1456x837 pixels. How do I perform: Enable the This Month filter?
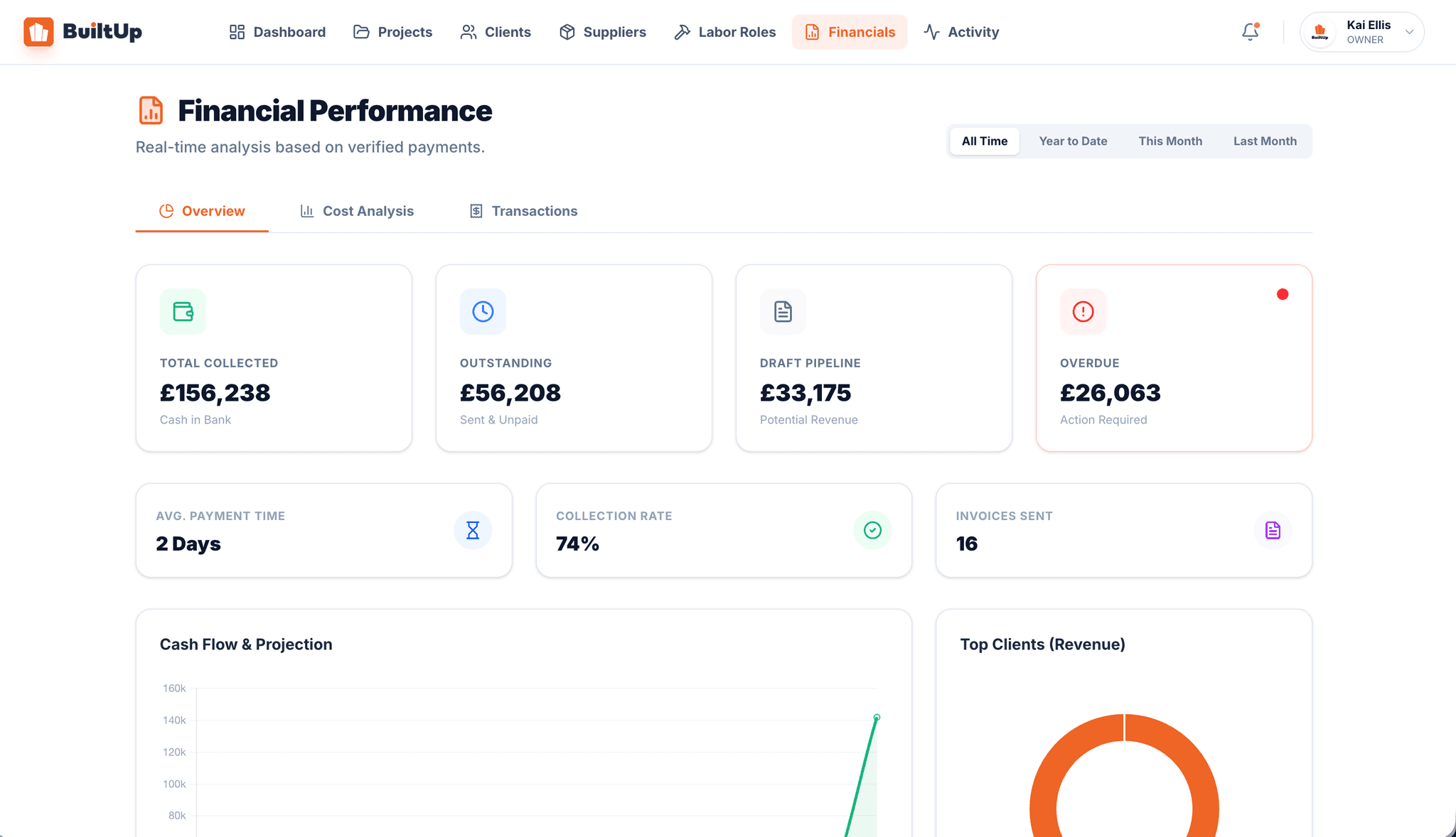click(1170, 141)
